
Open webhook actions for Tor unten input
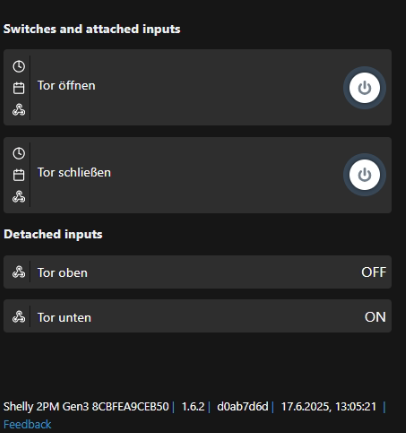tap(19, 317)
